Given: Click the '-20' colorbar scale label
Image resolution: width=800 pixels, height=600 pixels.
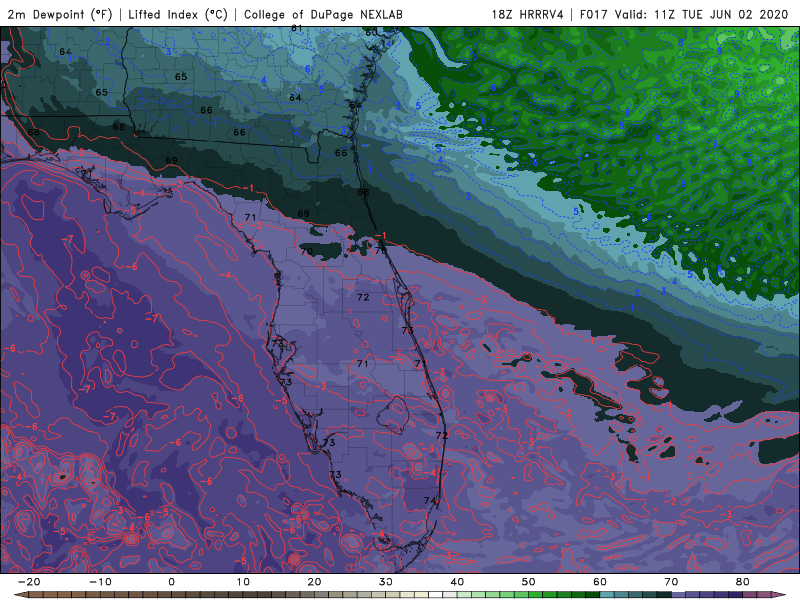Looking at the screenshot, I should [28, 582].
